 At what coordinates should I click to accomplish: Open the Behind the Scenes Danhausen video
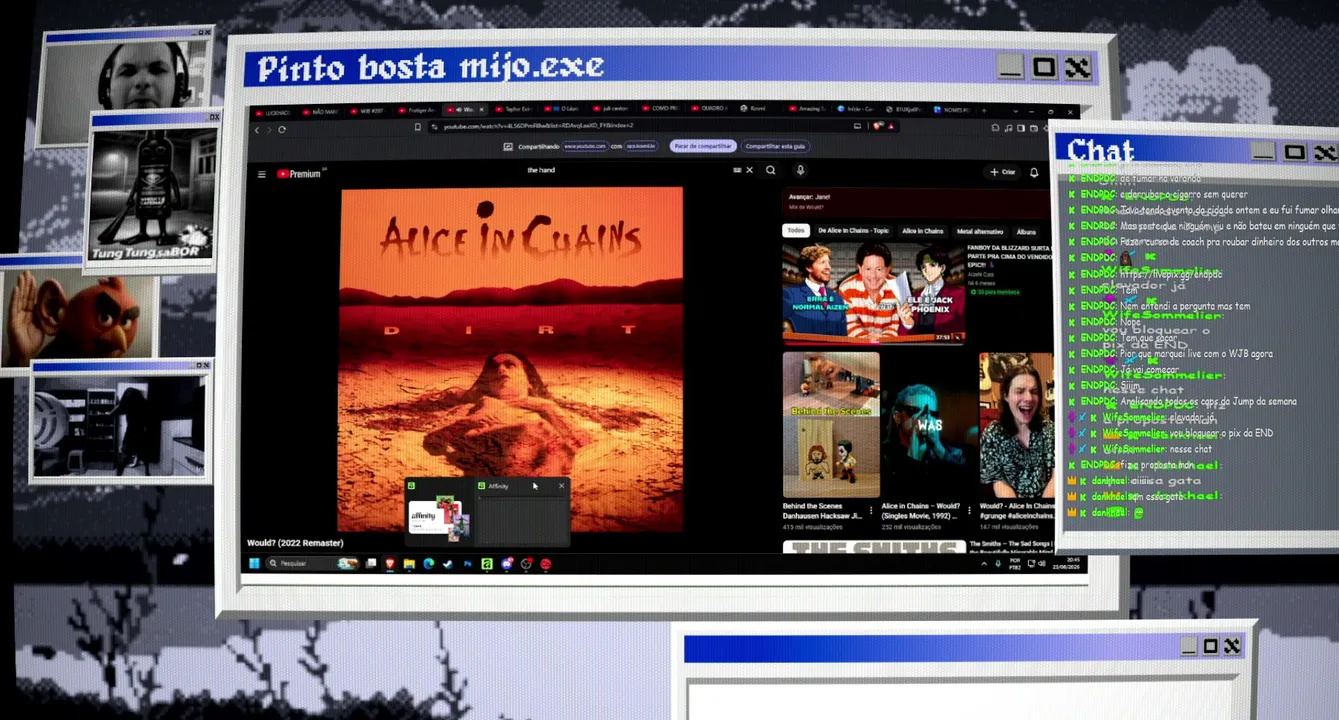coord(831,424)
